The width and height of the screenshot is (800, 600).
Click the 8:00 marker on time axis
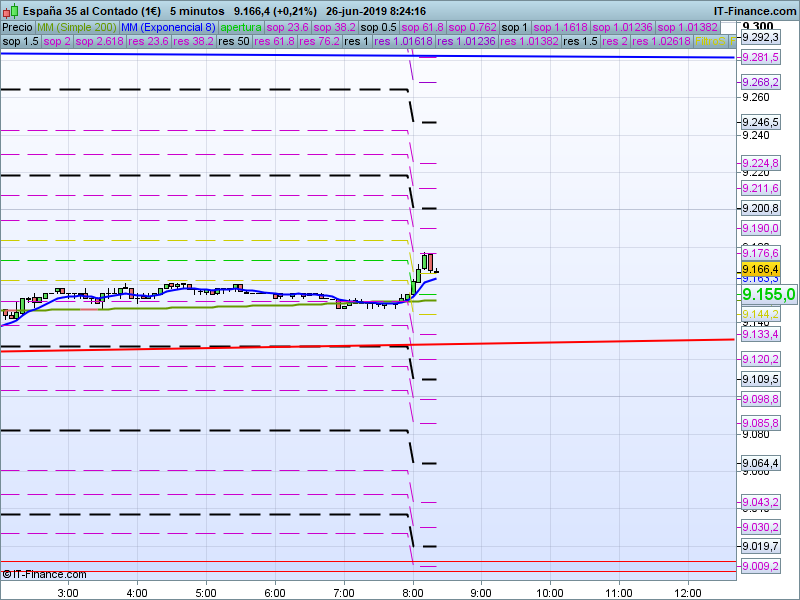413,591
